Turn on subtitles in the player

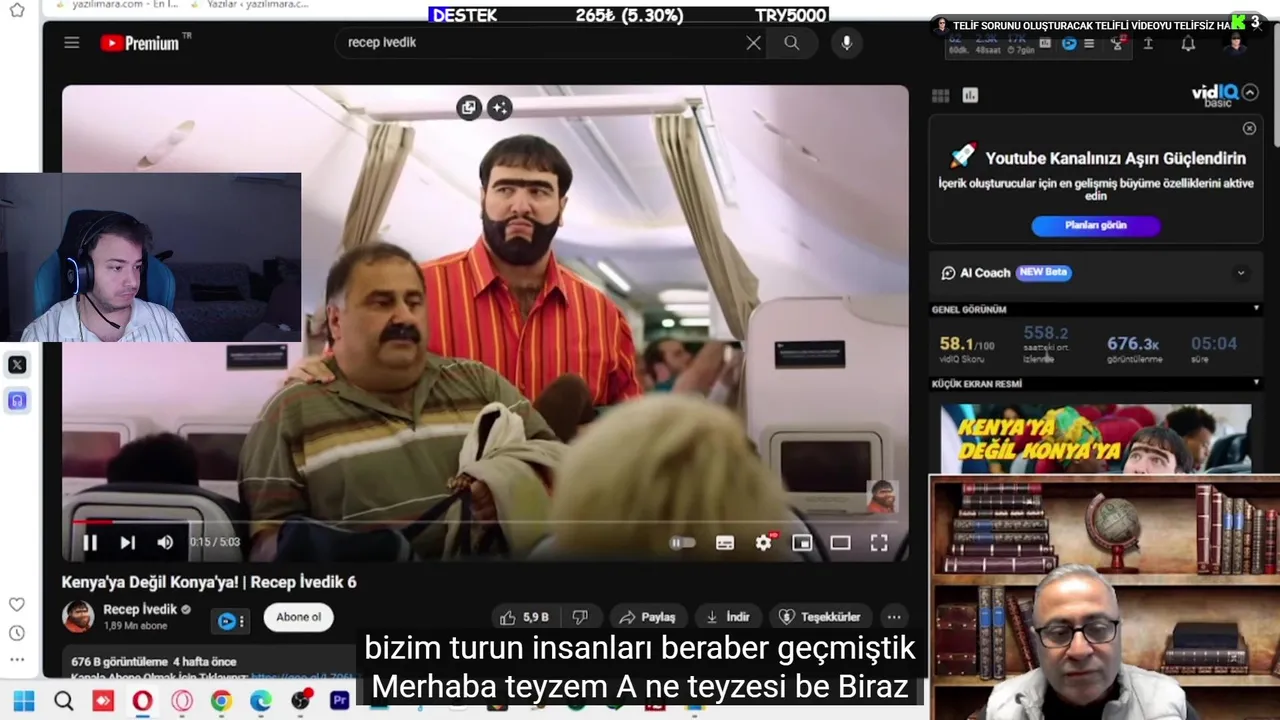[x=725, y=542]
